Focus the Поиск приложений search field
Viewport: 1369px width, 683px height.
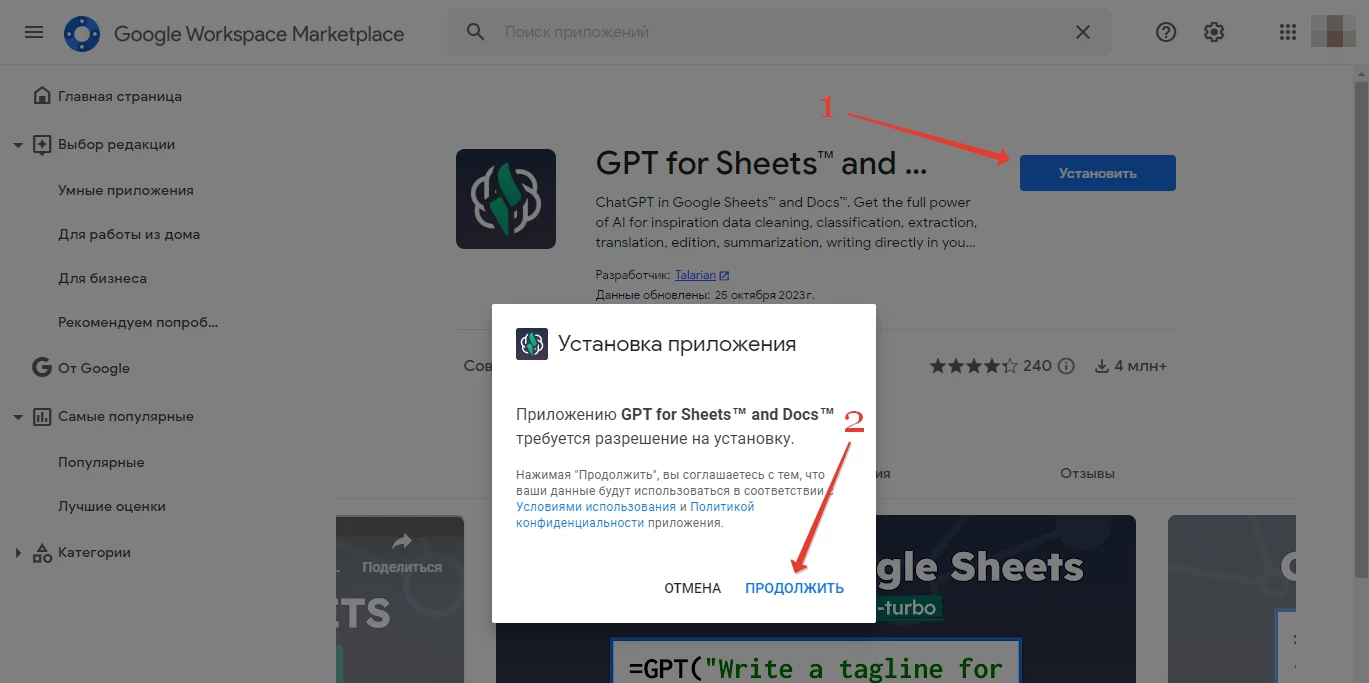pos(777,32)
